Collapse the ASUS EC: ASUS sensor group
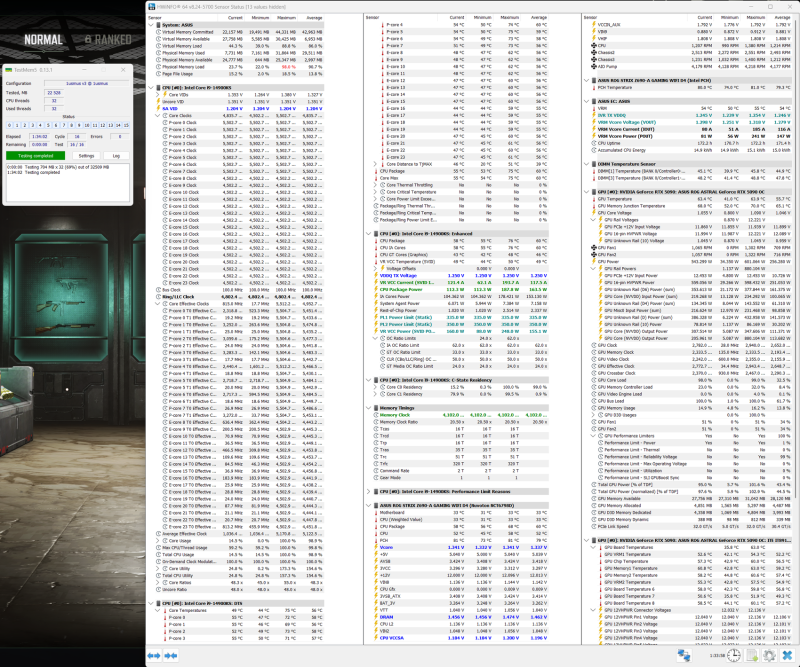Screen dimensions: 800x667 click(587, 101)
